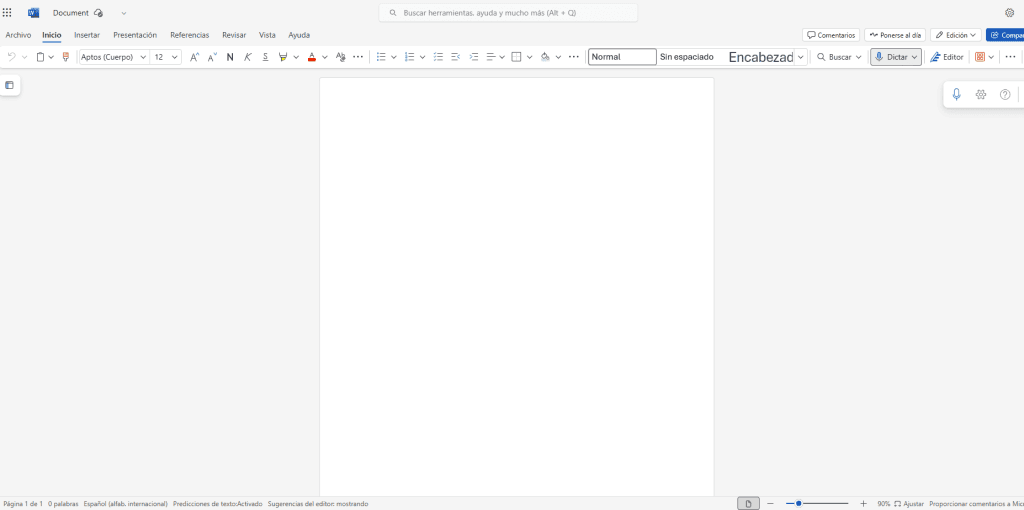Increase font size with the larger A icon

(194, 57)
